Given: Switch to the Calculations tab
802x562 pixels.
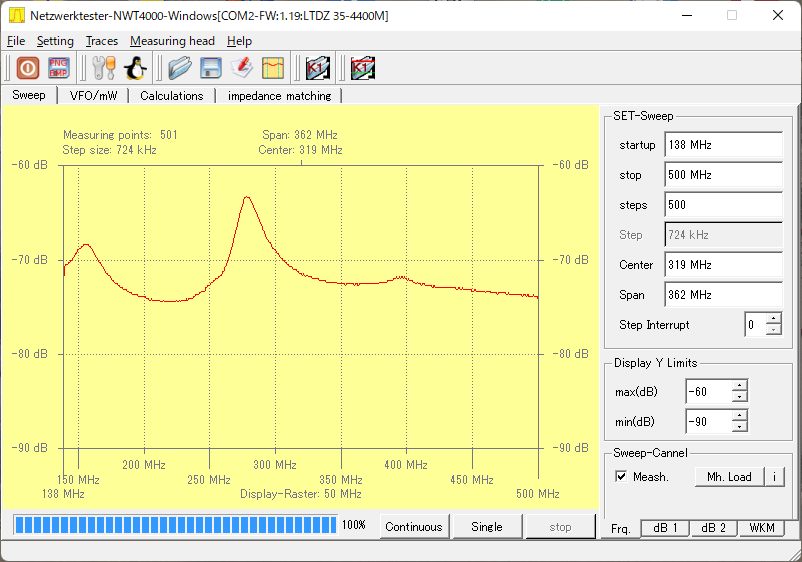Looking at the screenshot, I should click(x=172, y=96).
